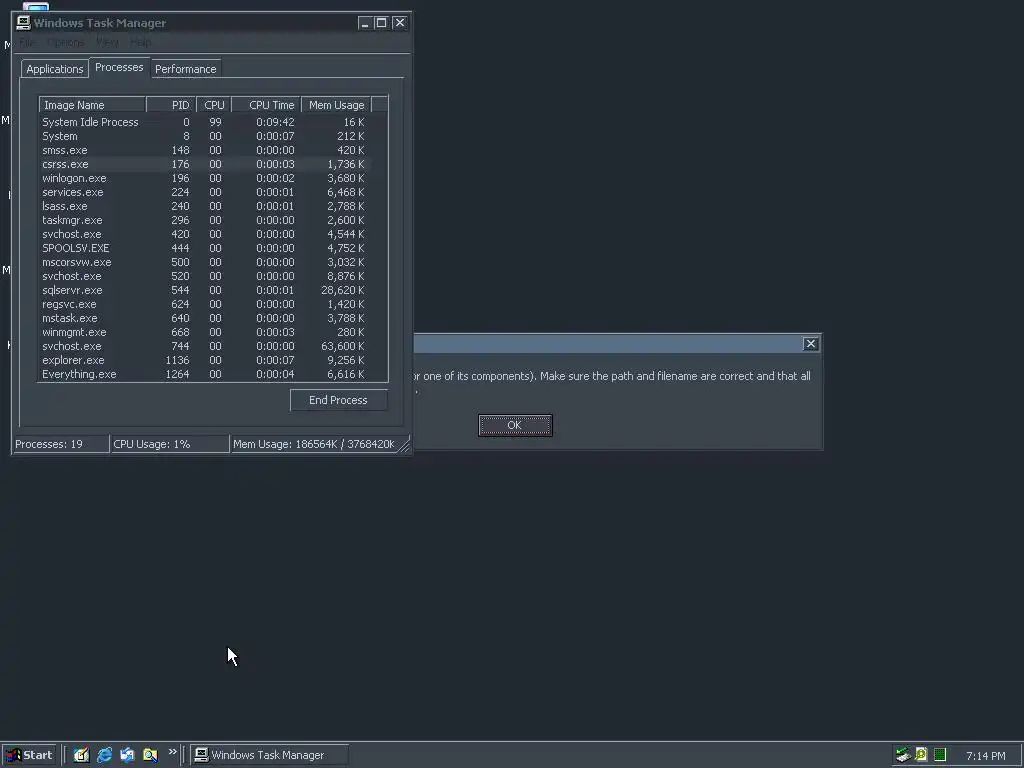Select the SPOOLSV.EXE process
This screenshot has height=768, width=1024.
coord(205,248)
